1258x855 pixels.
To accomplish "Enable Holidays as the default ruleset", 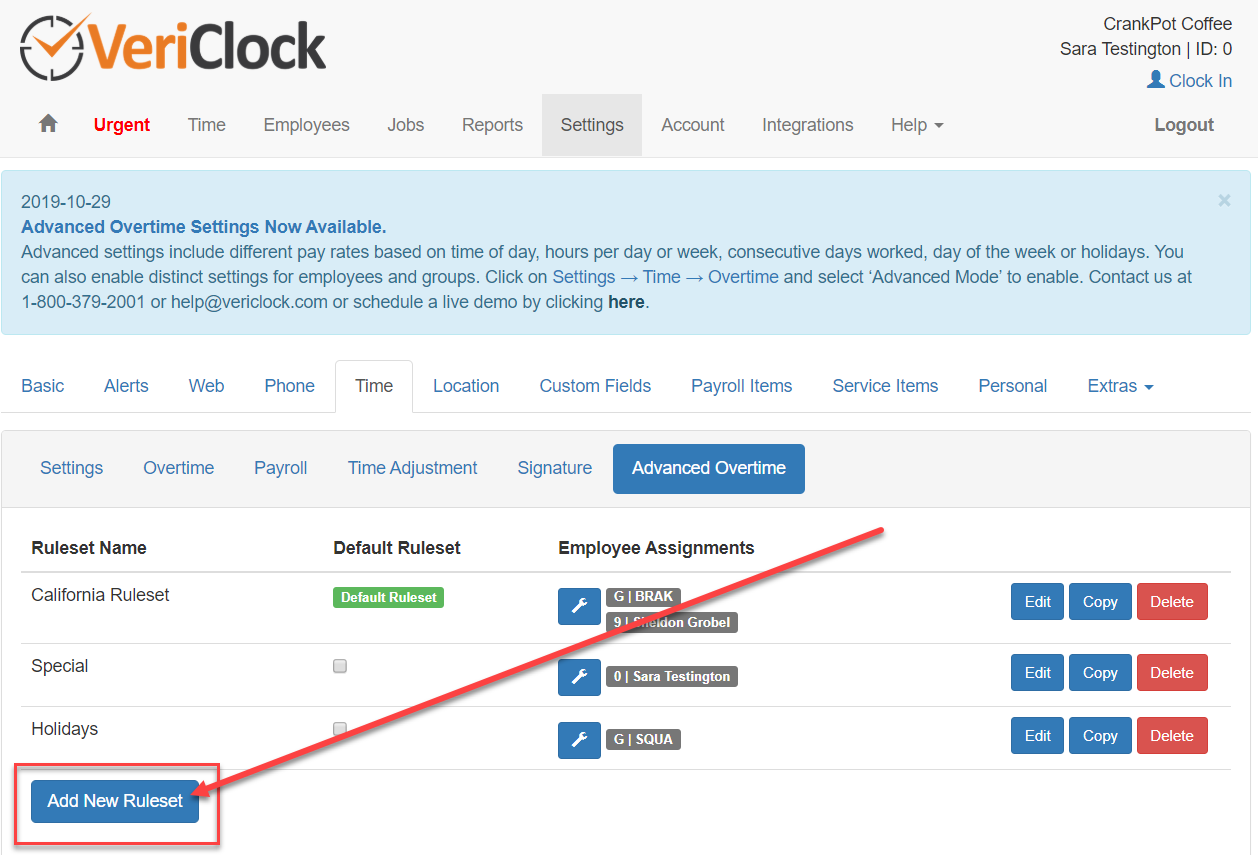I will point(340,728).
